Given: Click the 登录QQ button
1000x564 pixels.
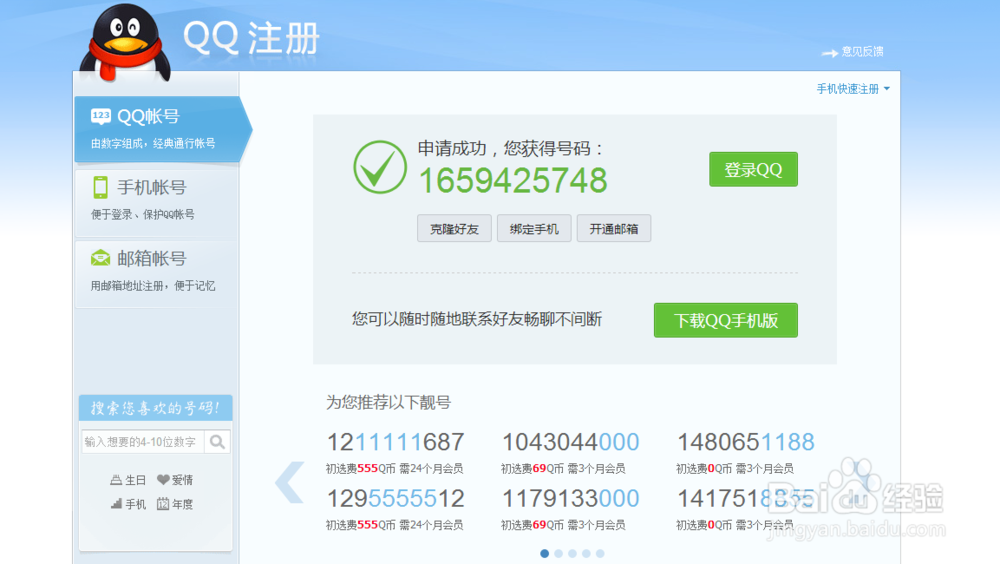Looking at the screenshot, I should 753,170.
